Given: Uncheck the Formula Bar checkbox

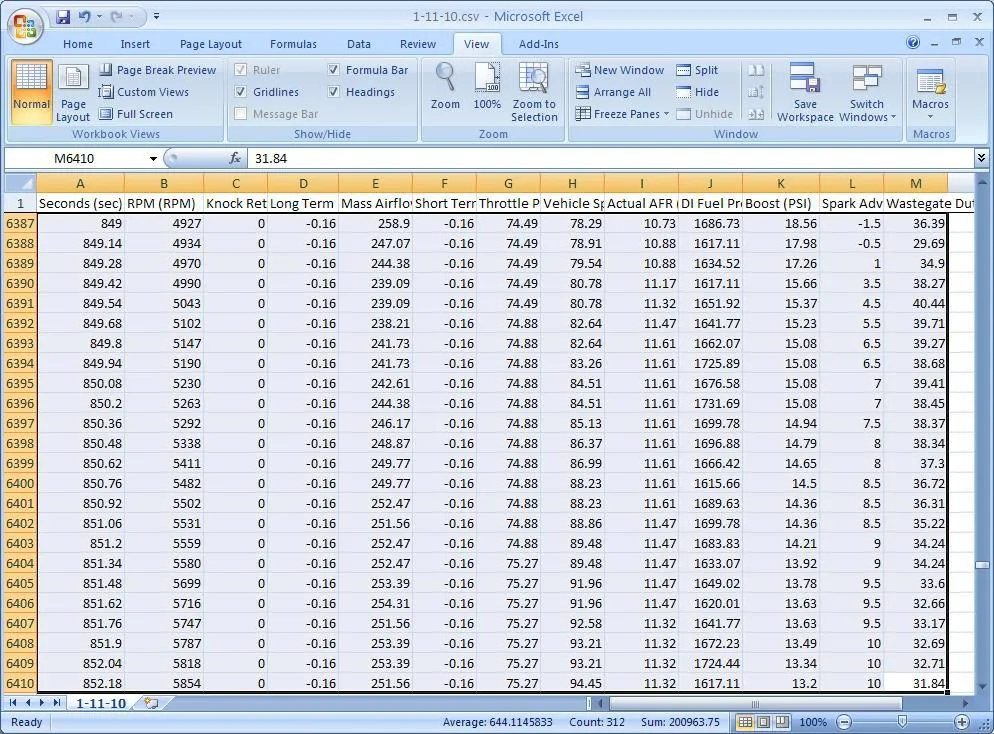Looking at the screenshot, I should (333, 70).
